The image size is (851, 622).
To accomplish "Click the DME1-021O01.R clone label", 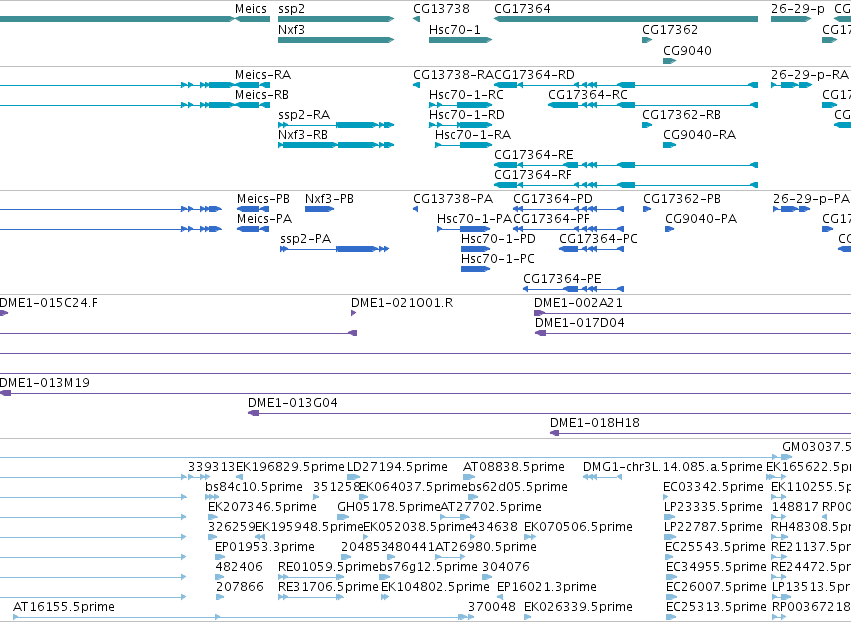I will [402, 303].
